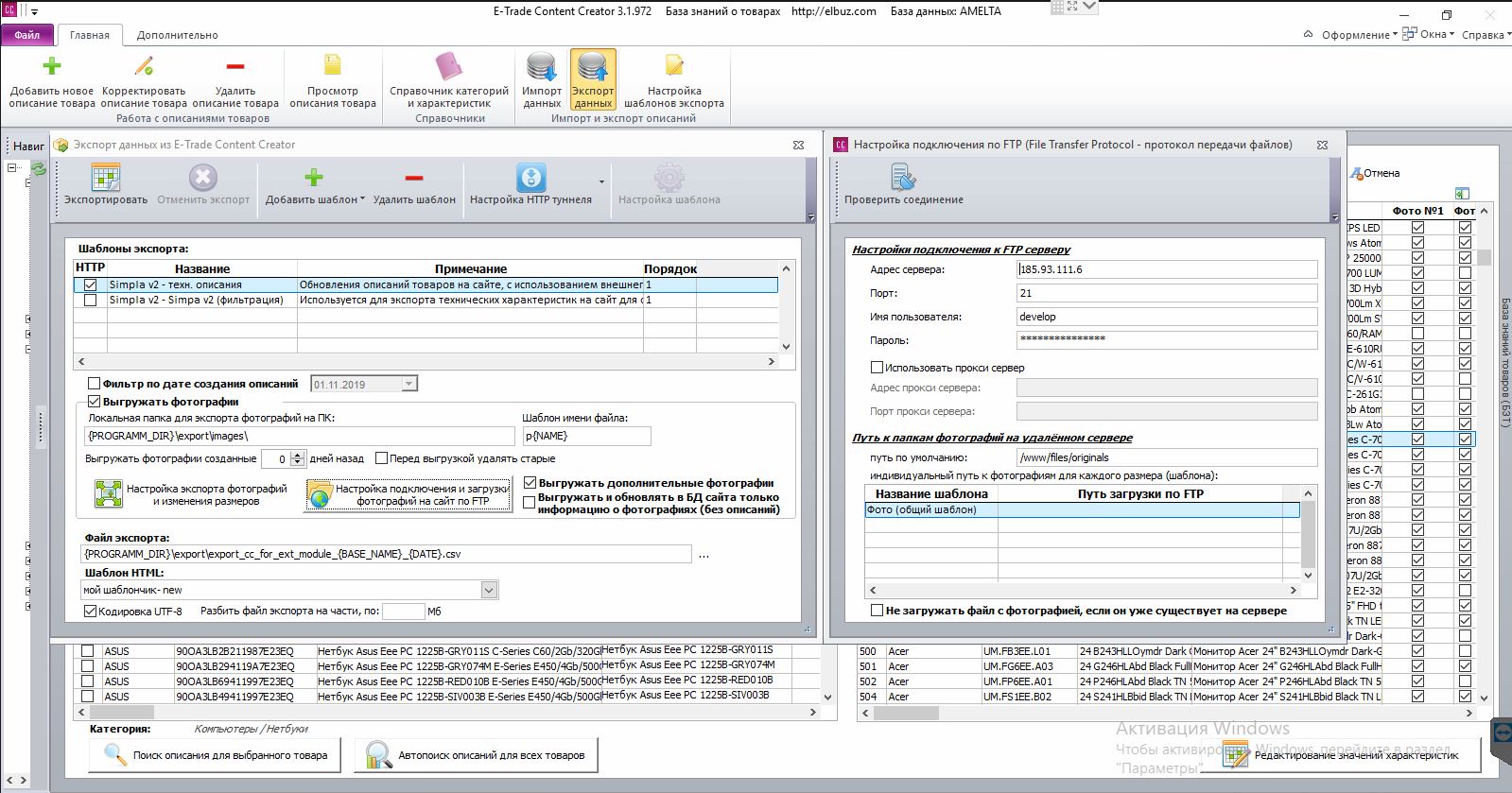Open 'Файл' menu

27,35
